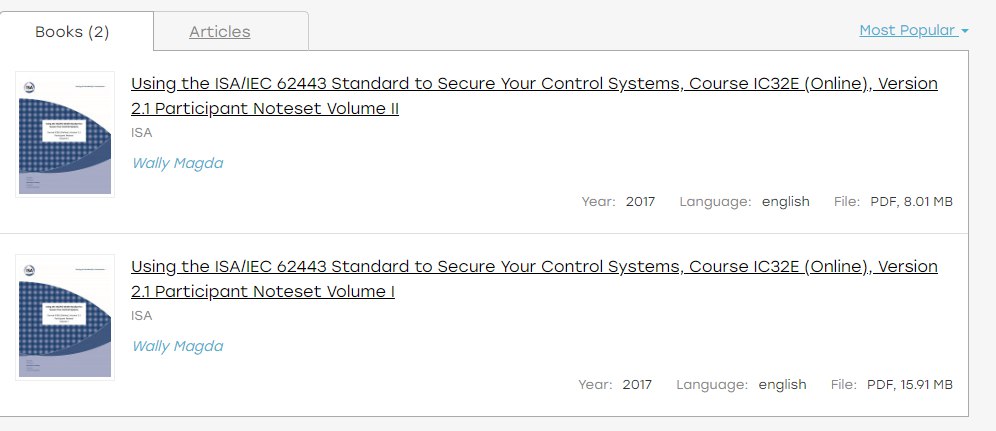
Task: Click the year 2017 on the Volume II entry
Action: 640,202
